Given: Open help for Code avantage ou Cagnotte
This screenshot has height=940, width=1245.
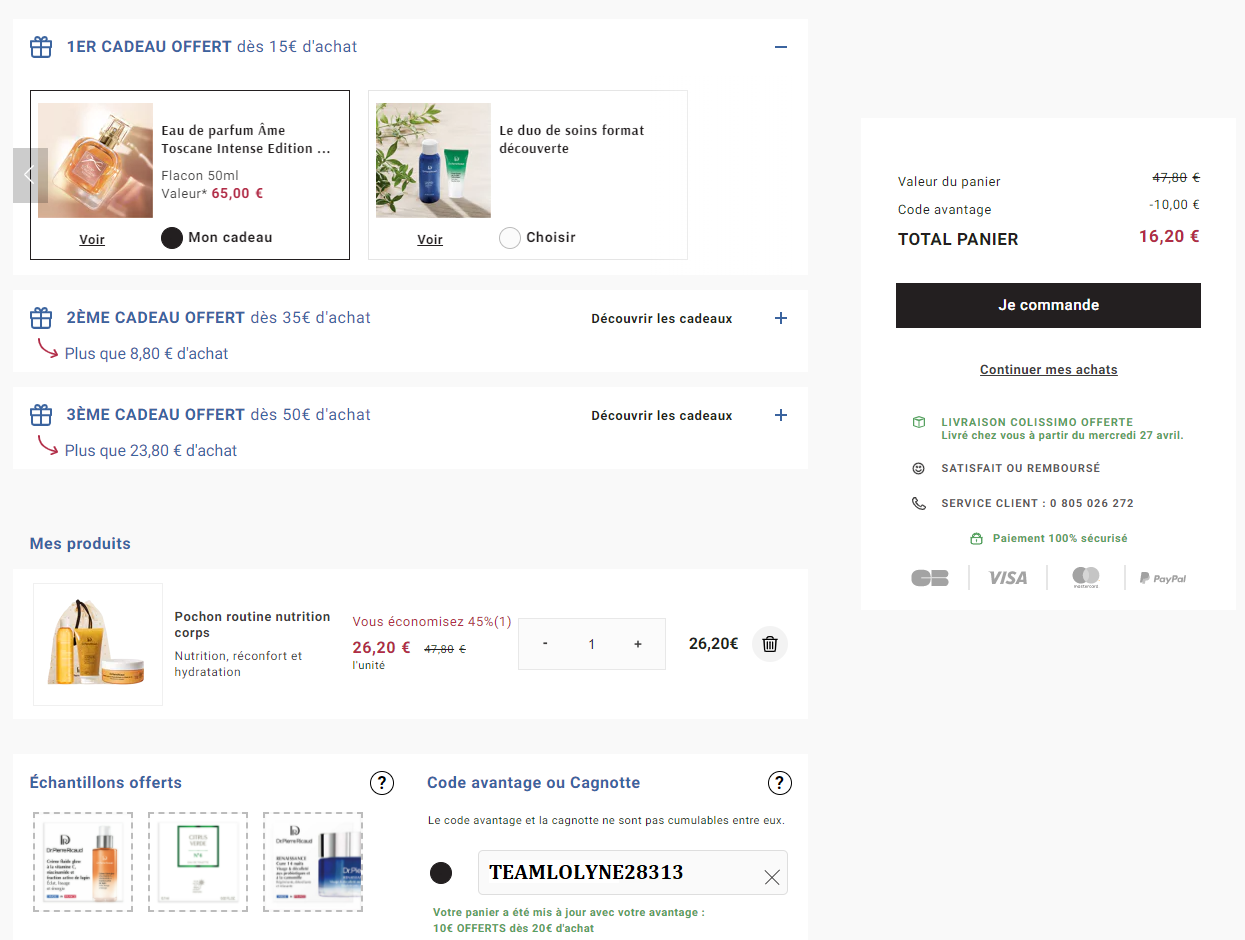Looking at the screenshot, I should click(x=780, y=783).
